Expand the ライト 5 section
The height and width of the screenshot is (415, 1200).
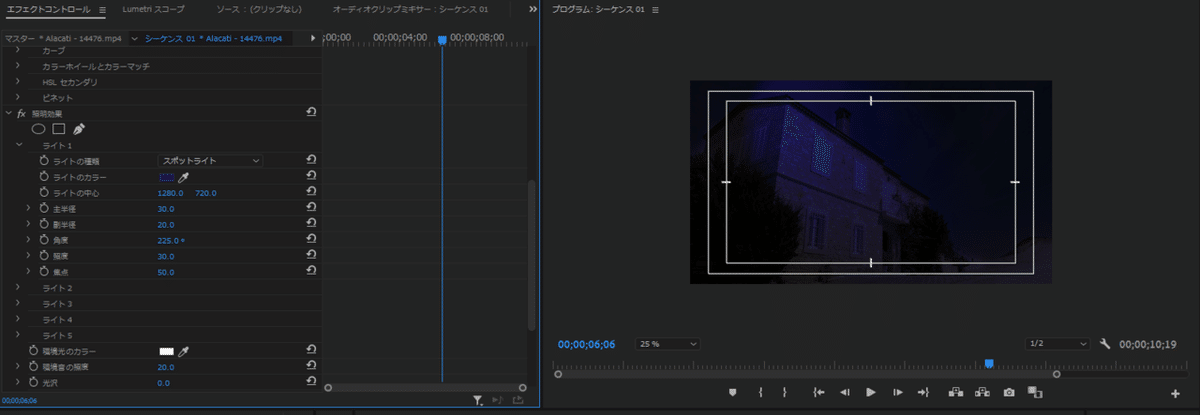pos(18,335)
